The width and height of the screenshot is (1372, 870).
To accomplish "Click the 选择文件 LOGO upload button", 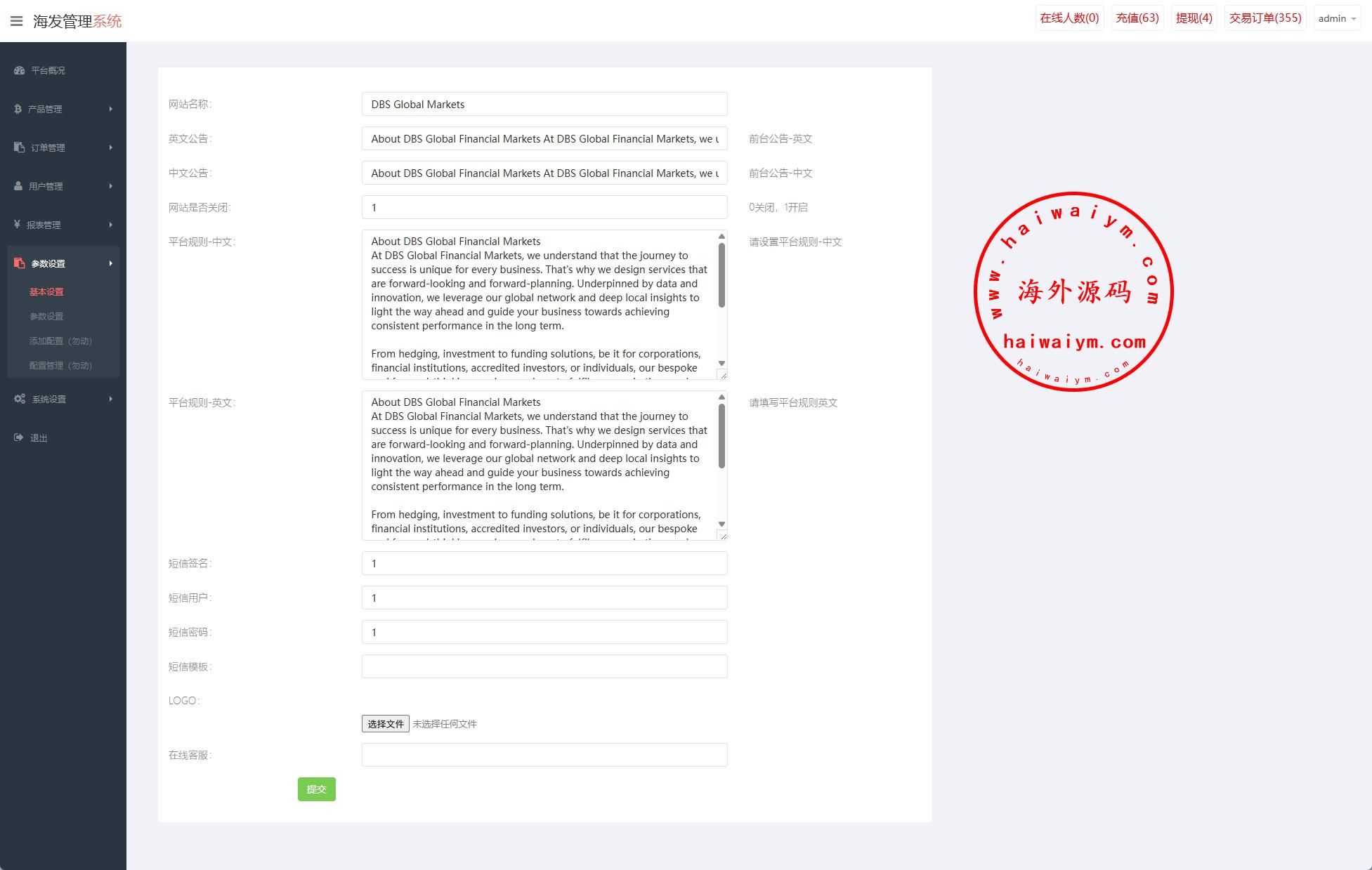I will pos(385,724).
